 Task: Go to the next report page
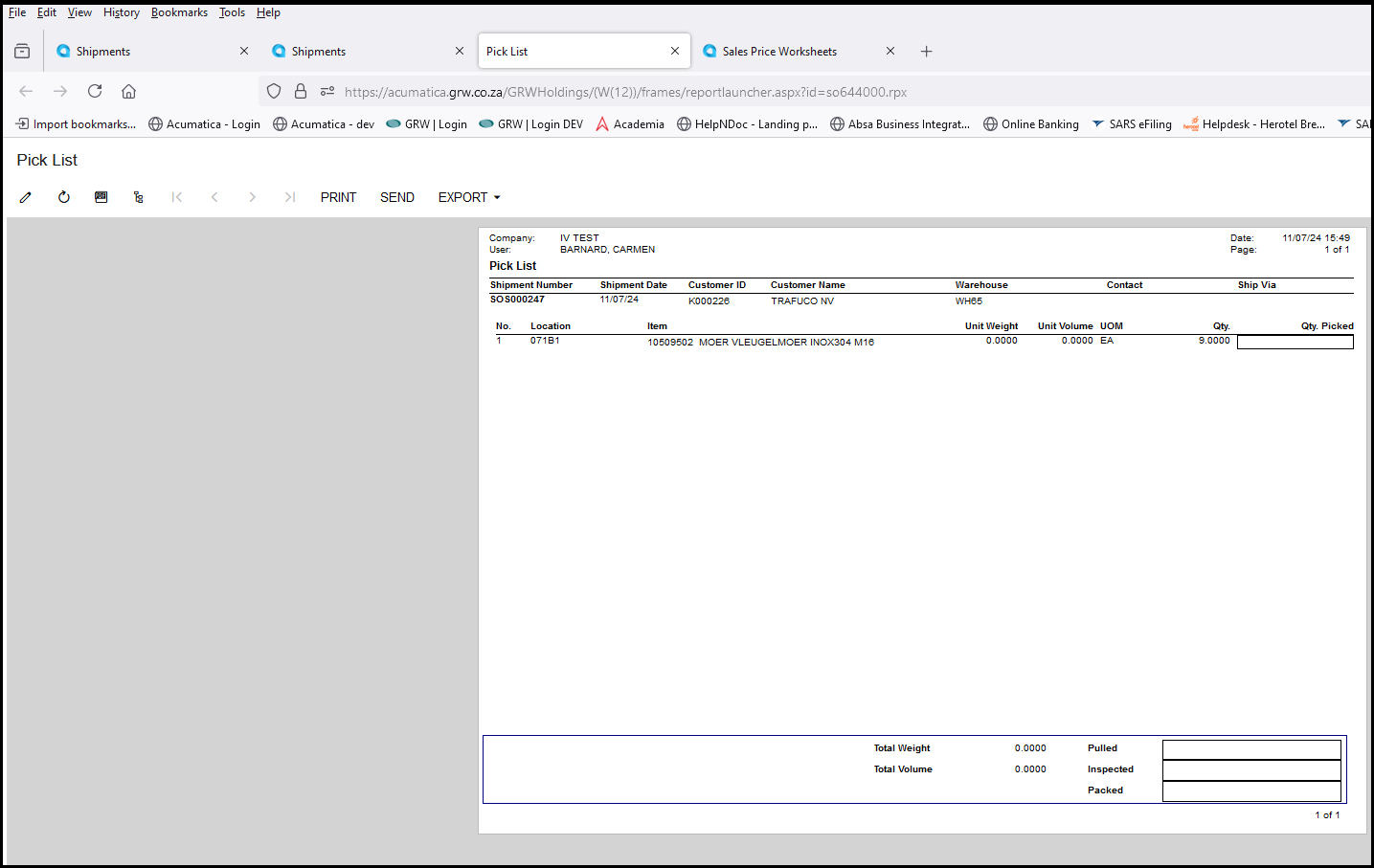tap(252, 197)
